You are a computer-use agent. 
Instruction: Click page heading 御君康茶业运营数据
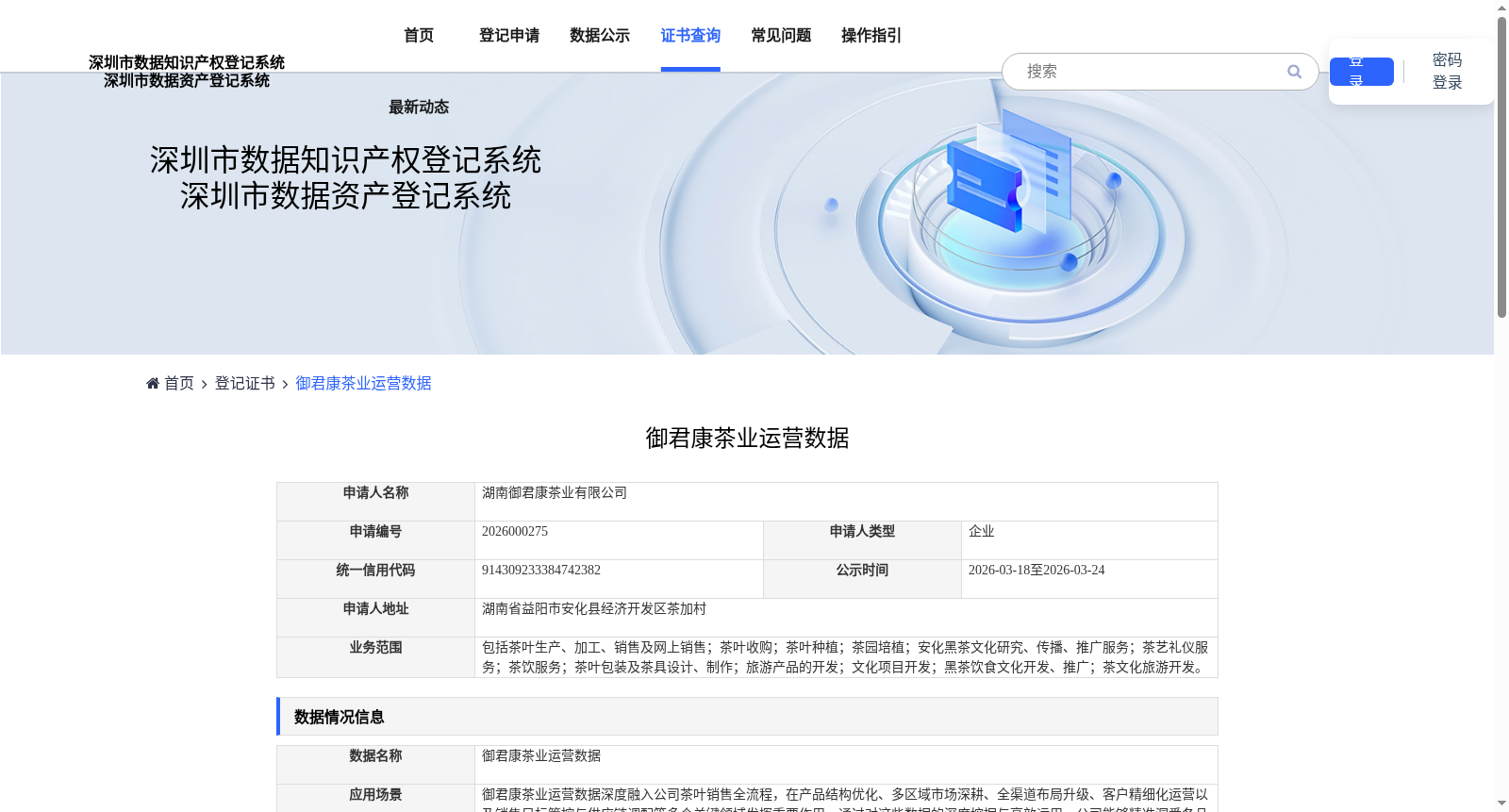point(747,439)
